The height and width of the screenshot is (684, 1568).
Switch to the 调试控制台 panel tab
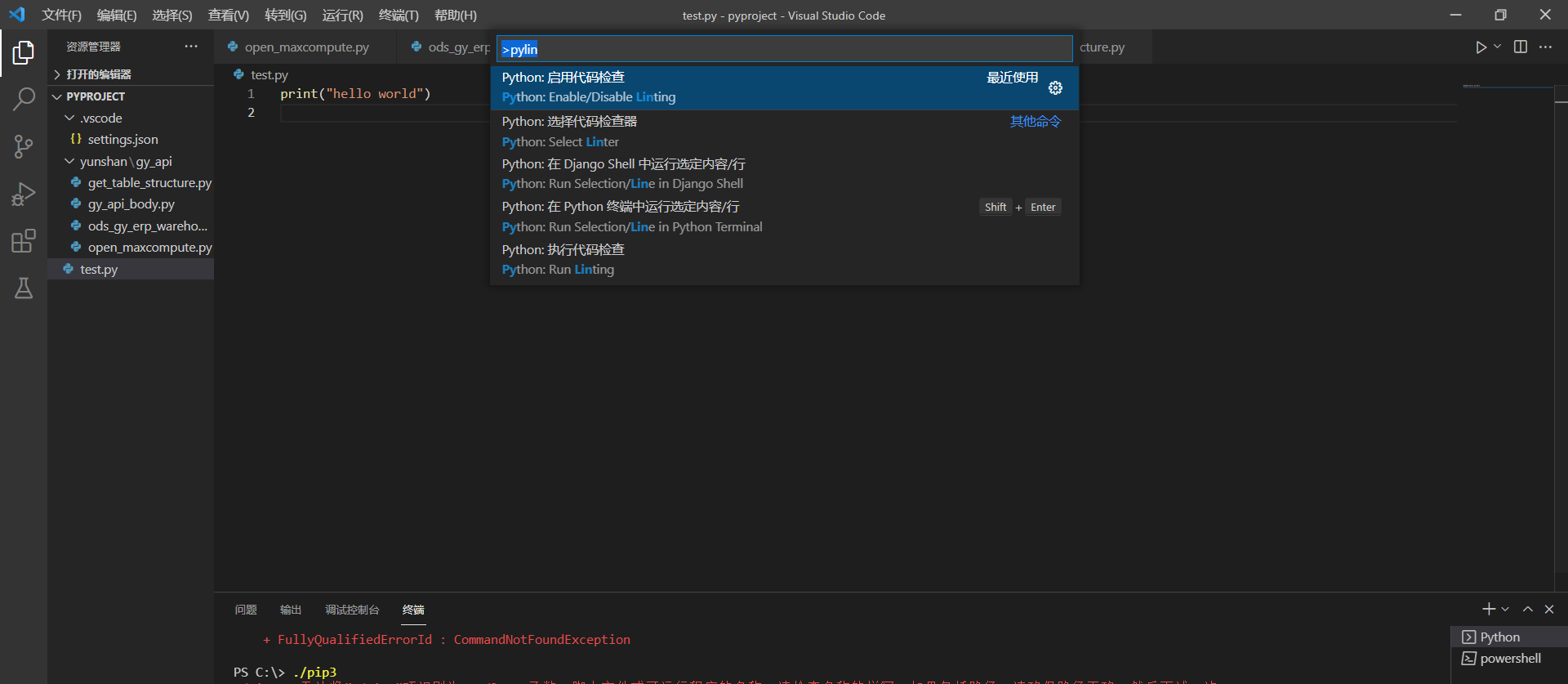tap(352, 610)
